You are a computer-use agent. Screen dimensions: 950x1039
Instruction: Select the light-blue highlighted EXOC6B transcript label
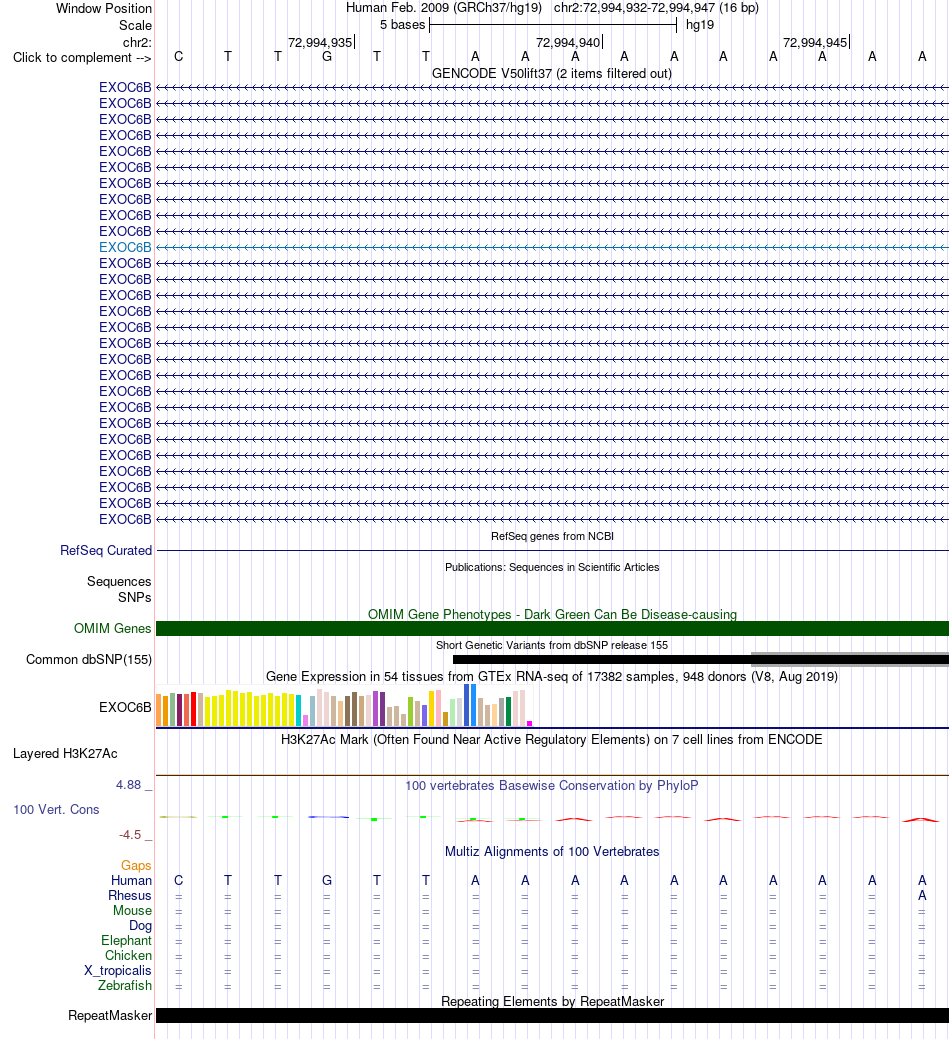[x=125, y=247]
